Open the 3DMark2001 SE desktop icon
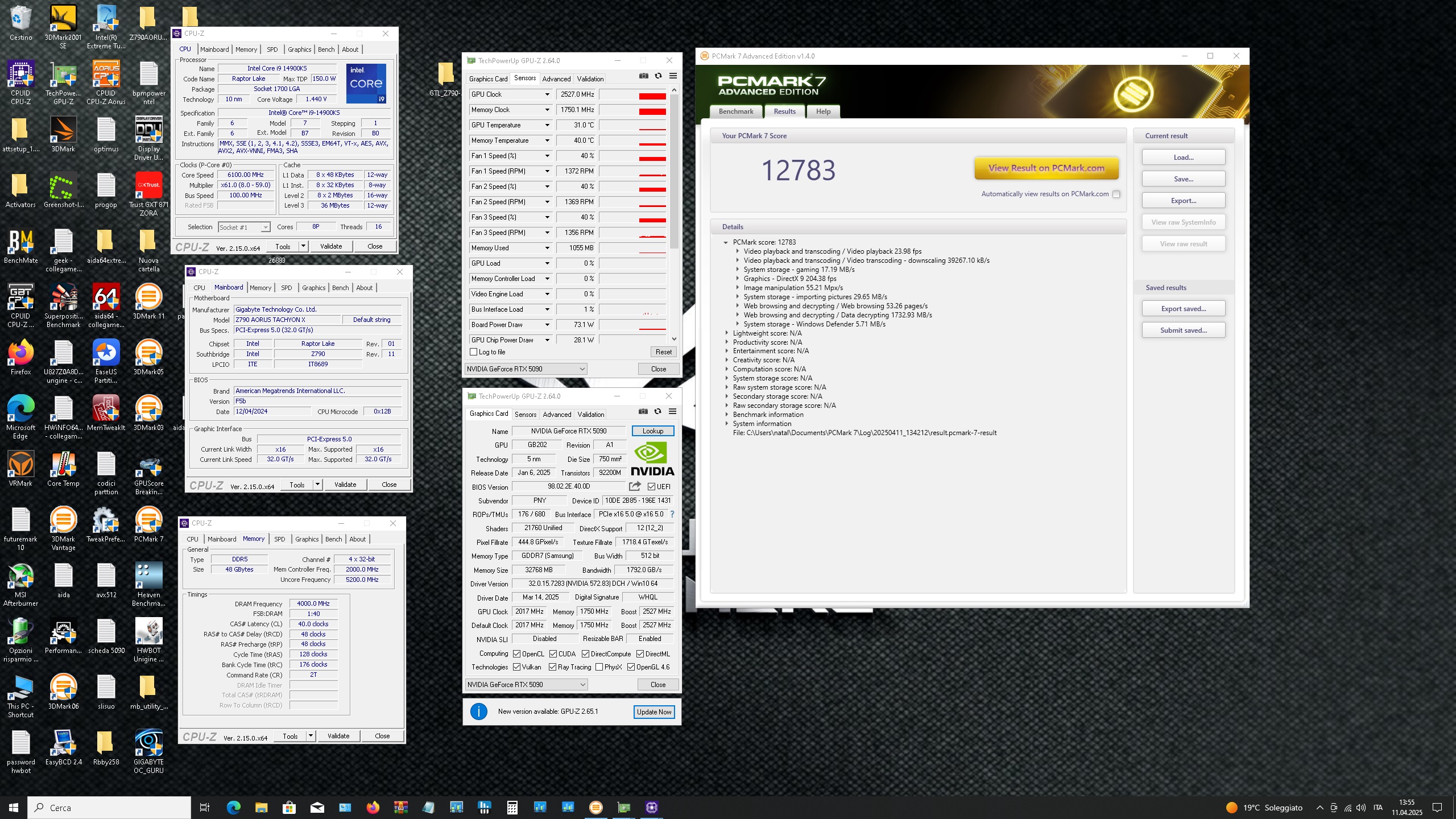Screen dimensions: 1456x819 coord(63,27)
